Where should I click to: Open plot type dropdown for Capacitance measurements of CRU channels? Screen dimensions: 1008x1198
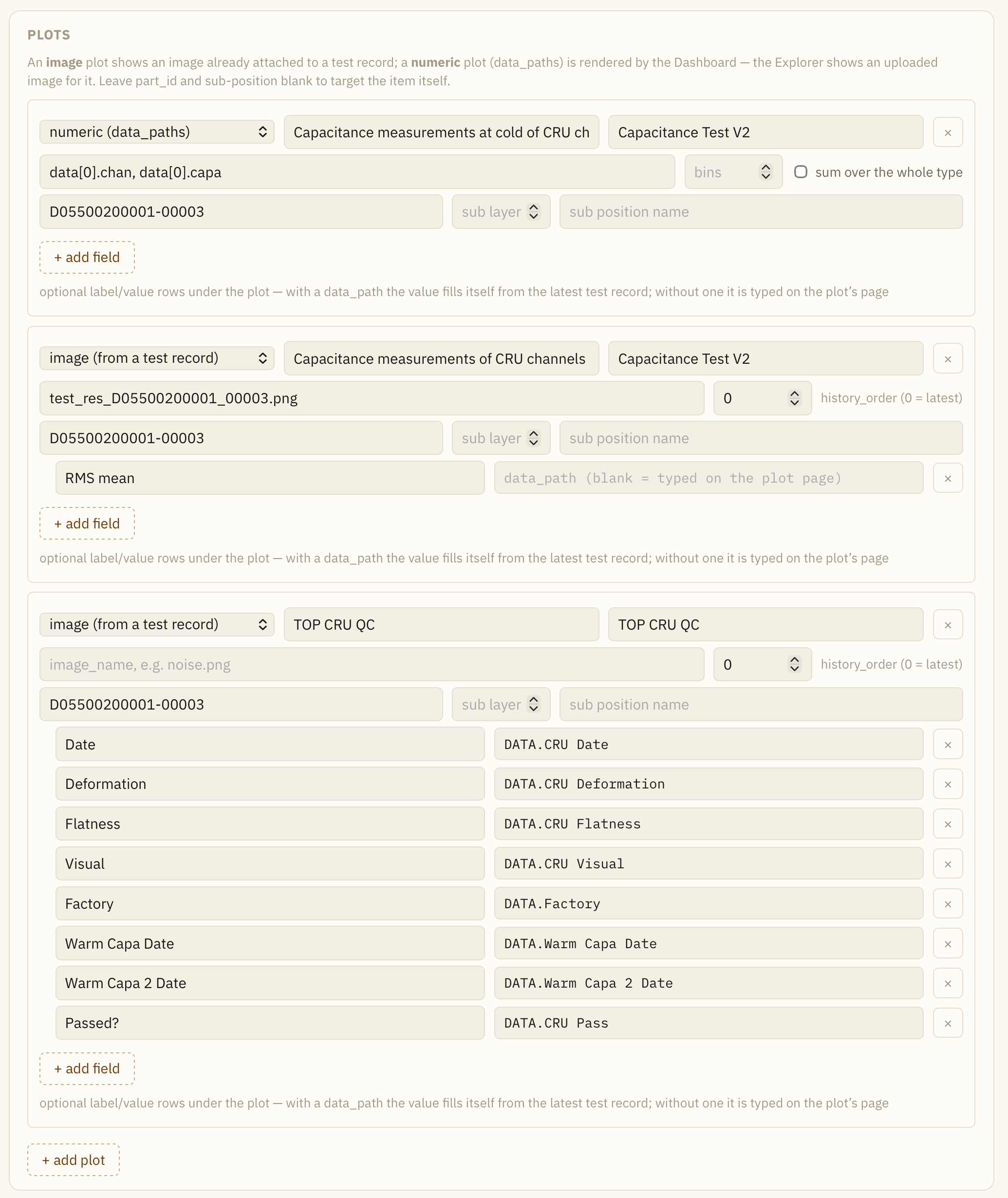[x=157, y=358]
